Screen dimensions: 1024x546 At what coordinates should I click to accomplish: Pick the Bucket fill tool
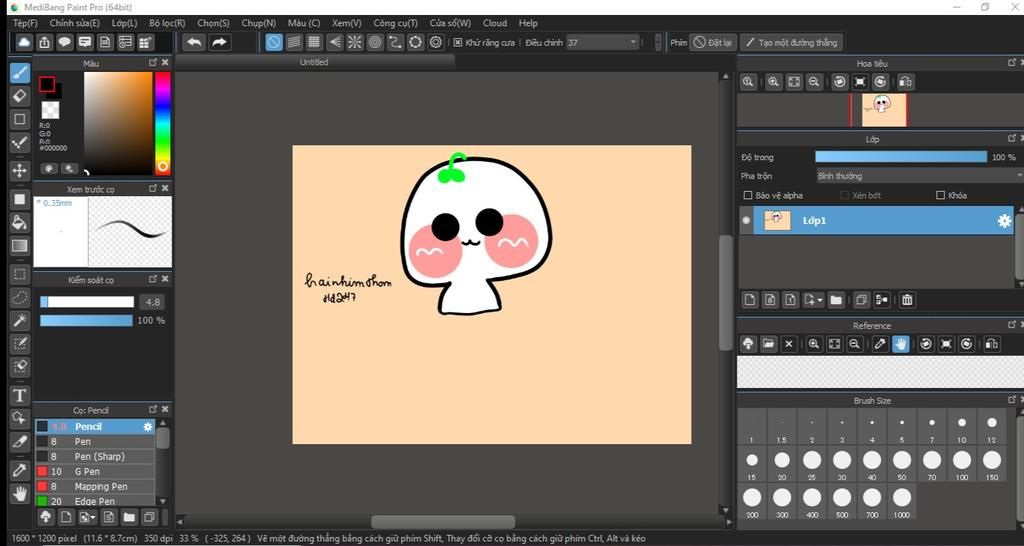click(x=19, y=222)
